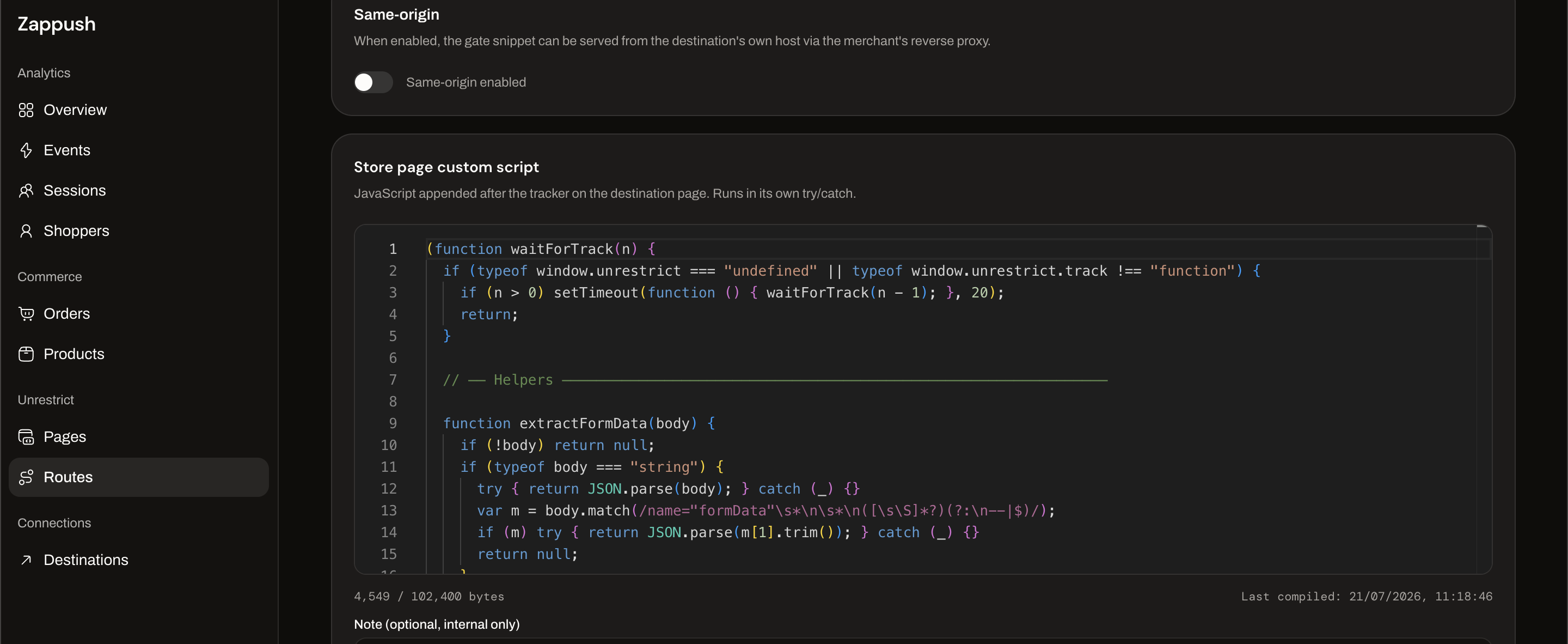Click the Pages icon in the sidebar
This screenshot has height=644, width=1568.
click(26, 437)
